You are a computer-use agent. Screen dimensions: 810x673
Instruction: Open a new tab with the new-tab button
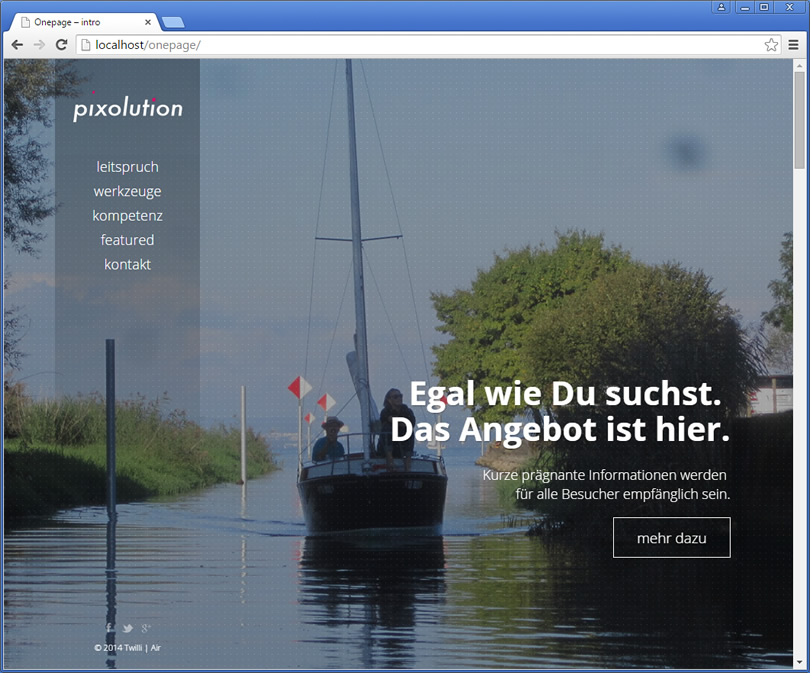pyautogui.click(x=172, y=22)
